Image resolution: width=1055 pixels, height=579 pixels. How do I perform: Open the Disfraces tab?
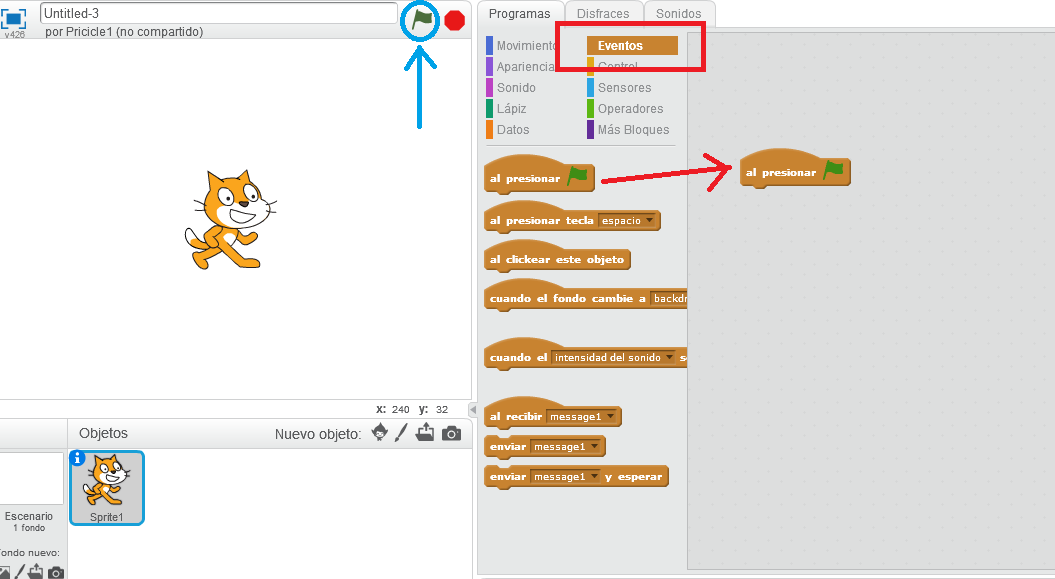tap(603, 13)
